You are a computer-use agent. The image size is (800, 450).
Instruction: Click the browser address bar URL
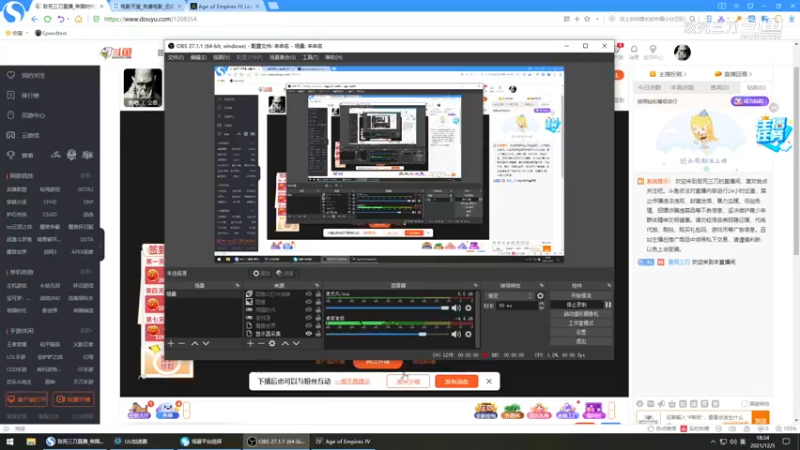click(x=150, y=19)
